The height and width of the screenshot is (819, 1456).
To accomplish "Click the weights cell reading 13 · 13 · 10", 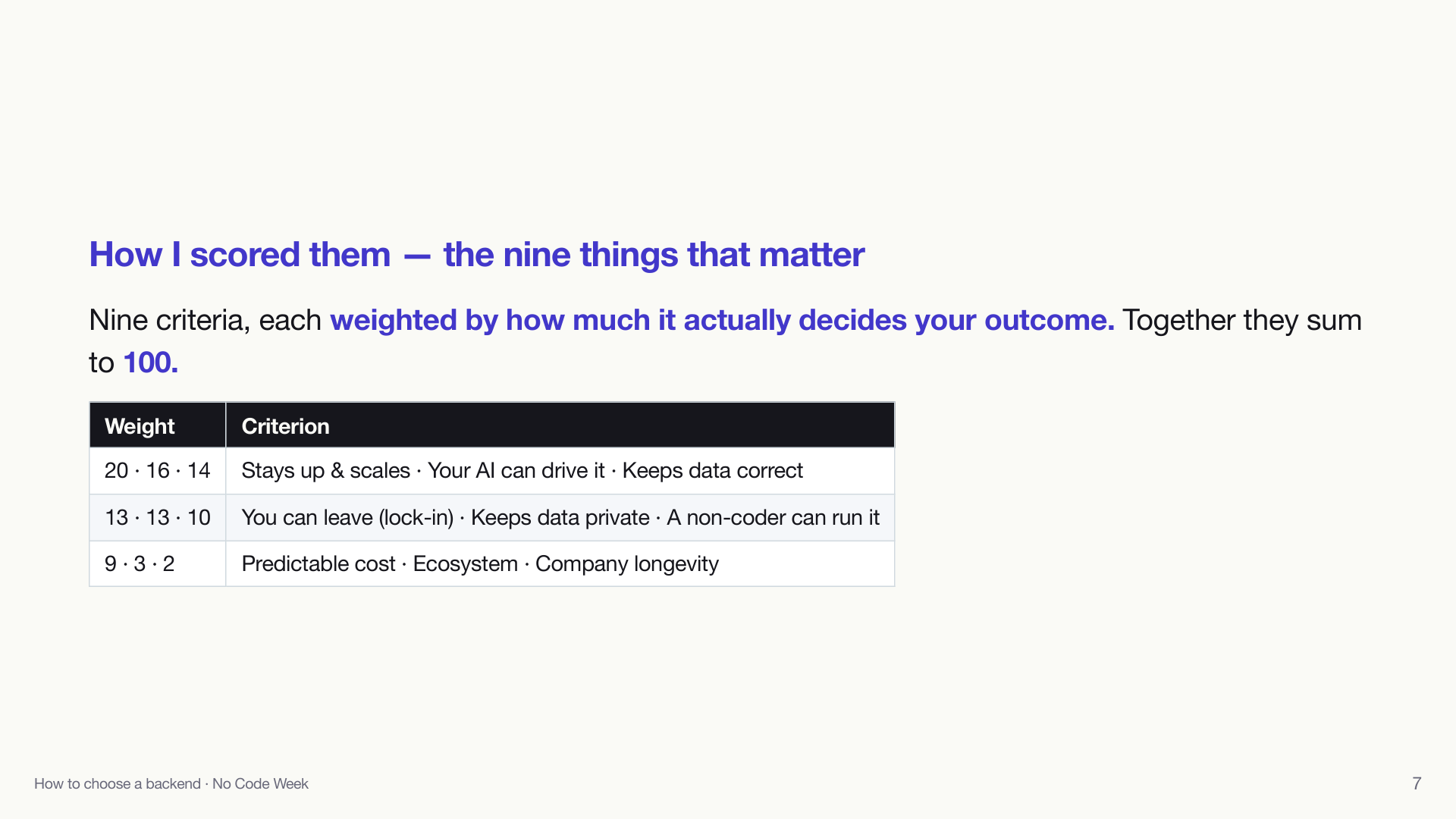I will pyautogui.click(x=158, y=518).
